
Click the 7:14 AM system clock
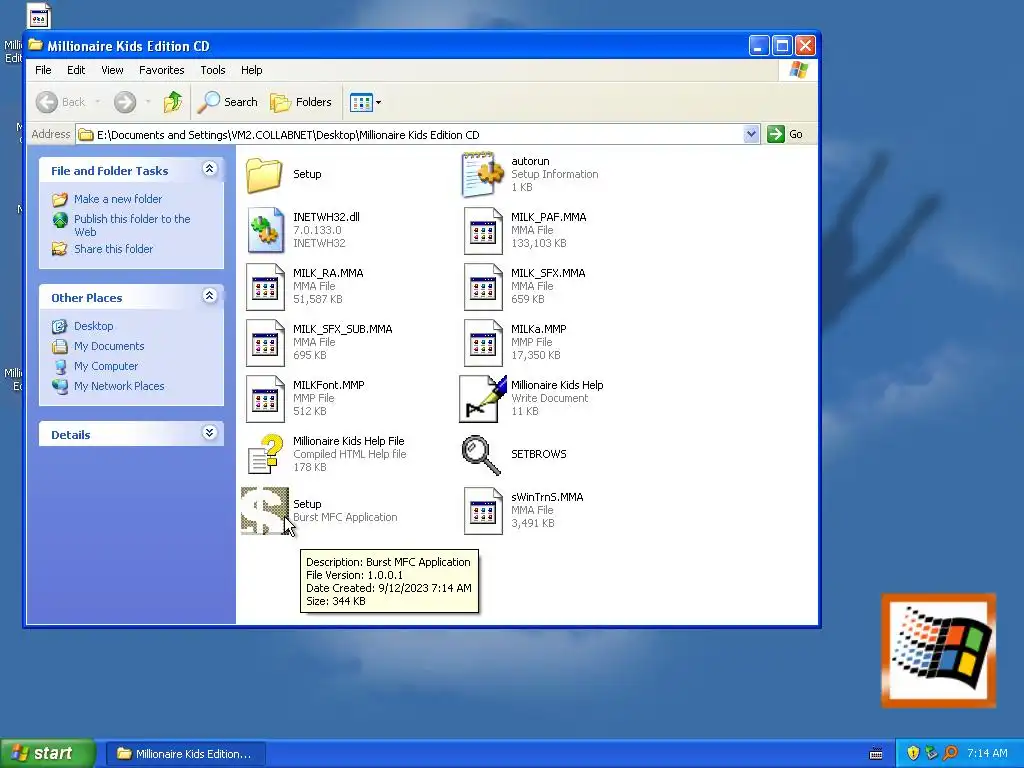click(987, 753)
